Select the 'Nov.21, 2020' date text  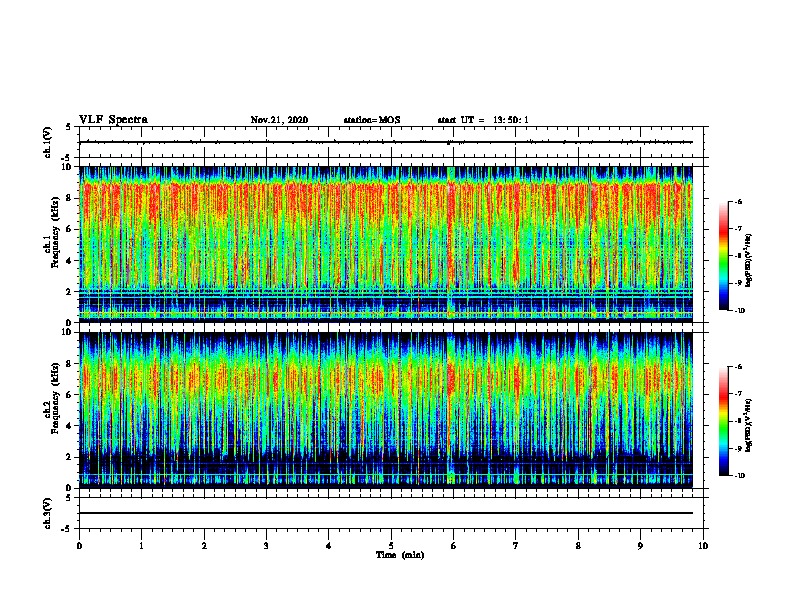[279, 120]
